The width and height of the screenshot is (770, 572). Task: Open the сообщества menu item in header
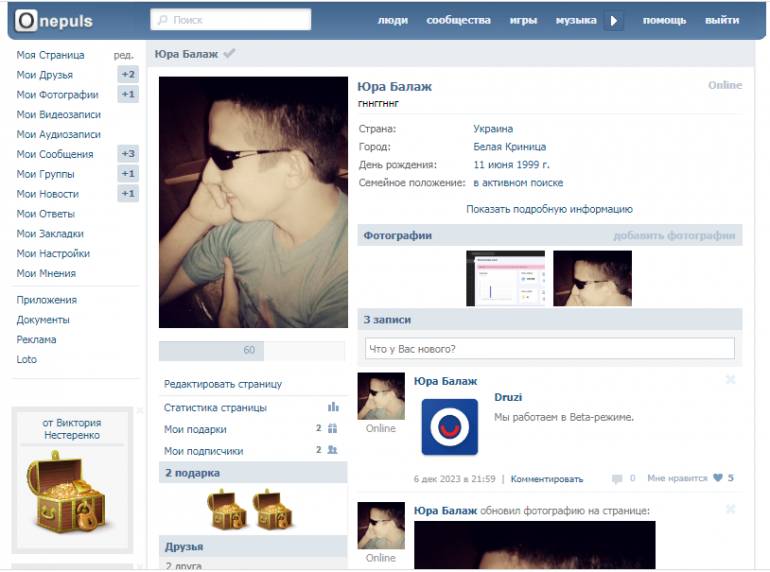[458, 20]
